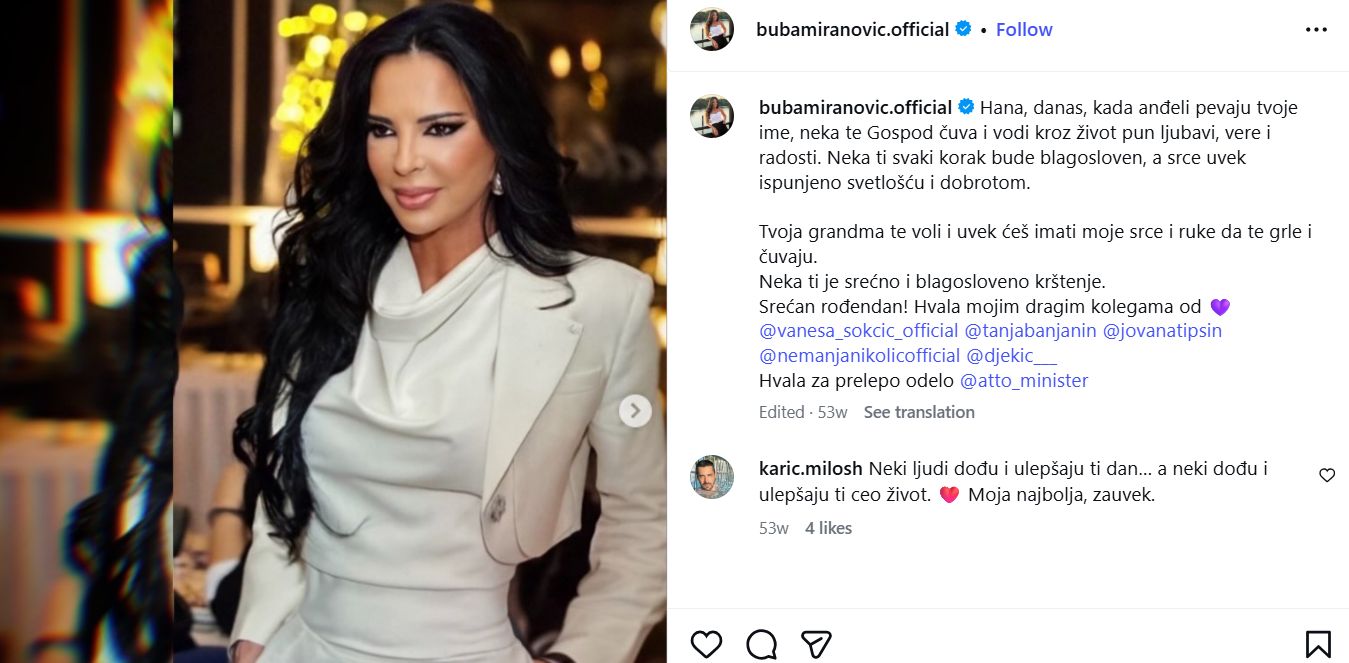Share the post with the paper plane icon
The width and height of the screenshot is (1349, 663).
click(x=816, y=644)
